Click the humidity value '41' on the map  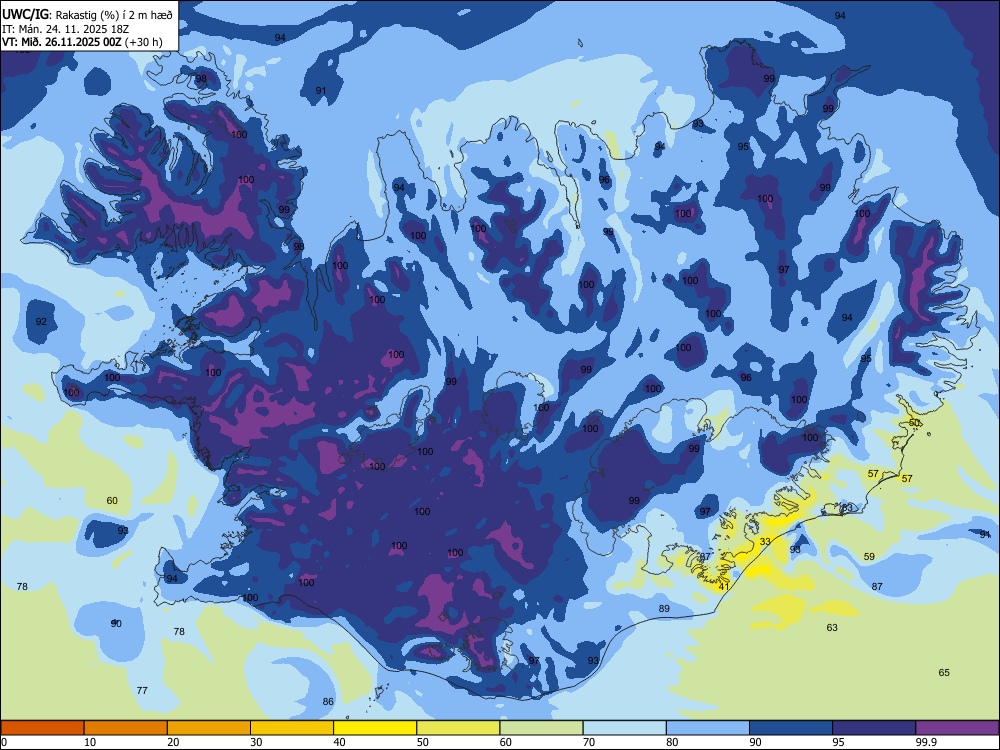(x=724, y=586)
